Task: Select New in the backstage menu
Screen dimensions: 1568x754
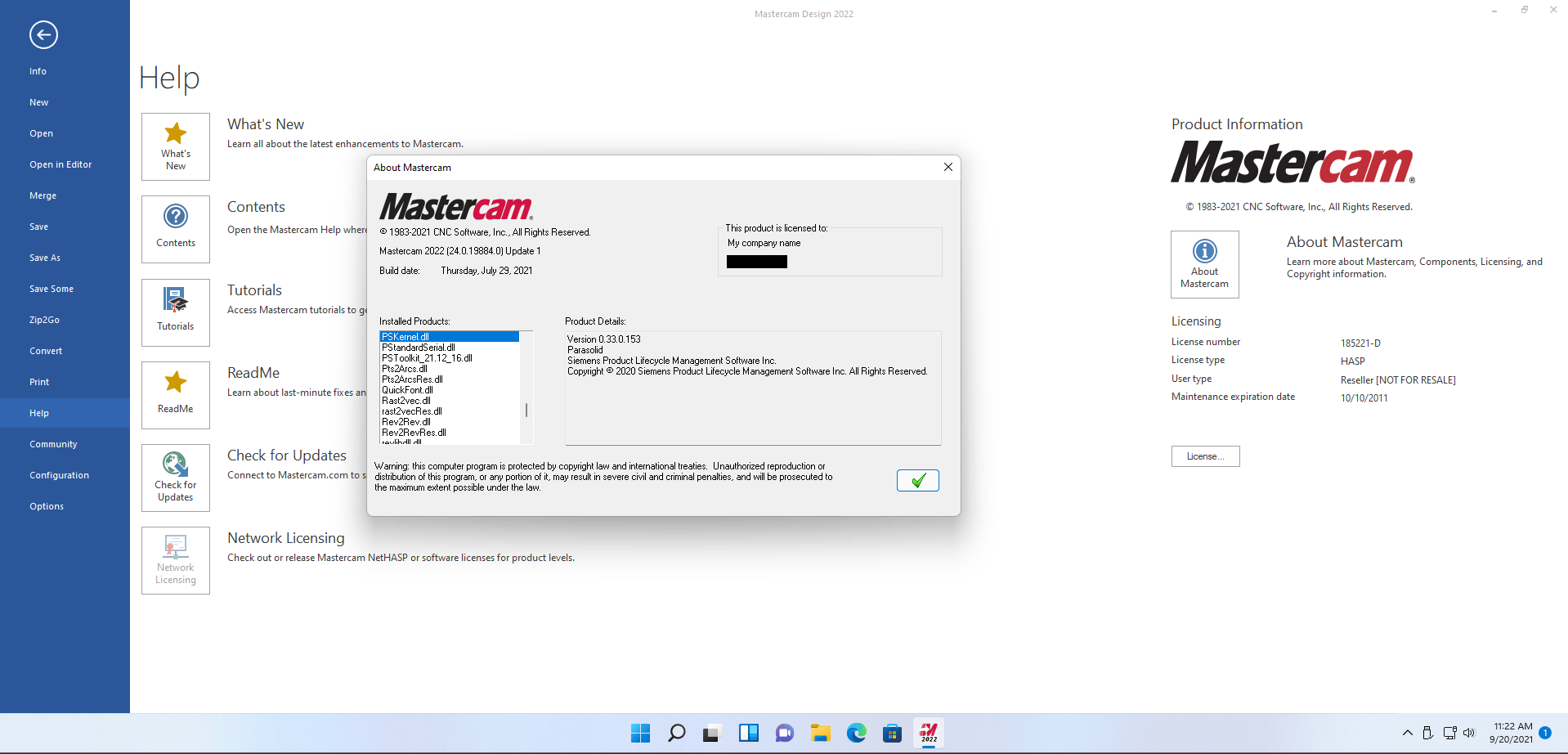Action: [x=65, y=102]
